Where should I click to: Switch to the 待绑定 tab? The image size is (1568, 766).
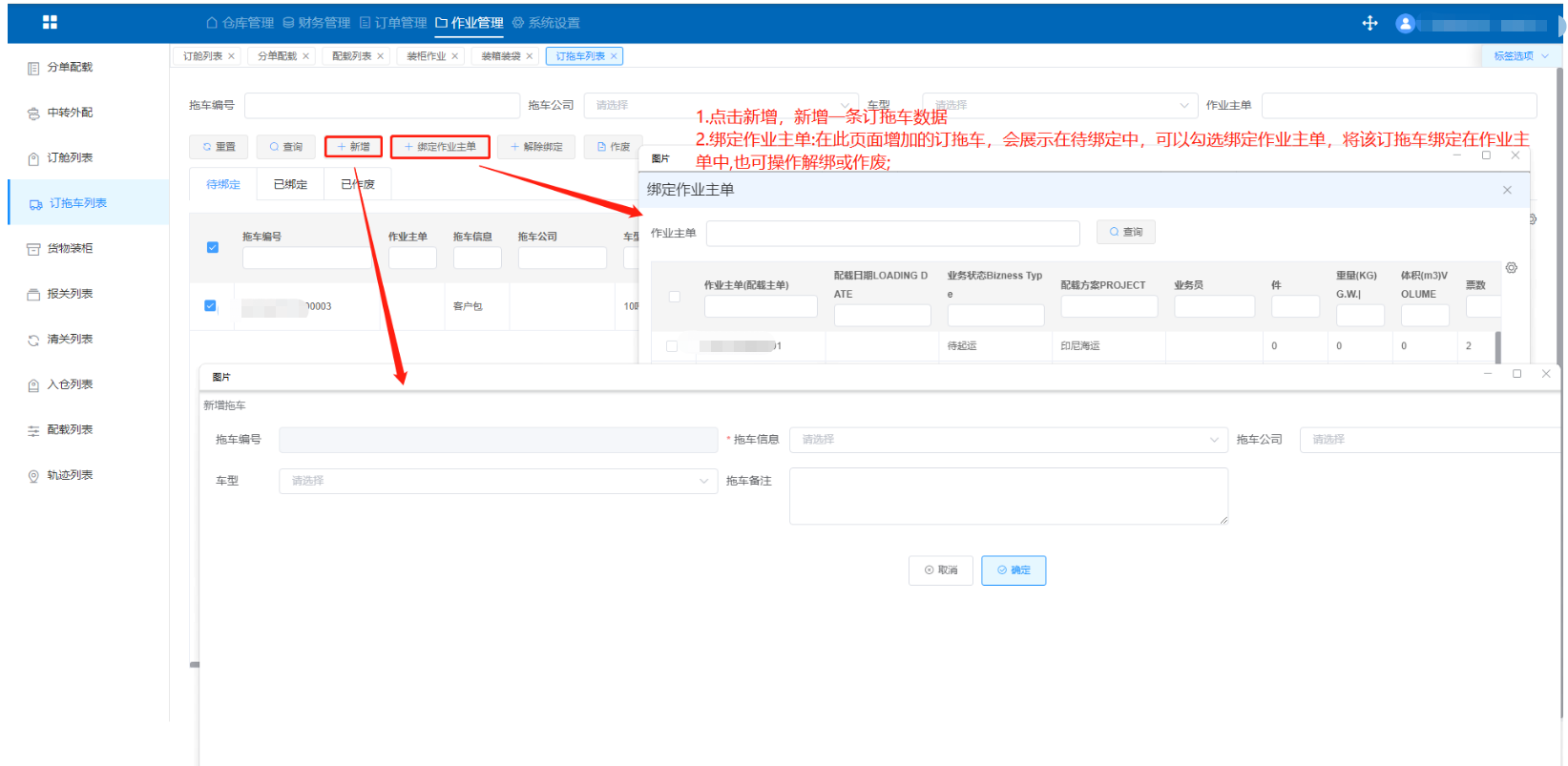coord(223,184)
